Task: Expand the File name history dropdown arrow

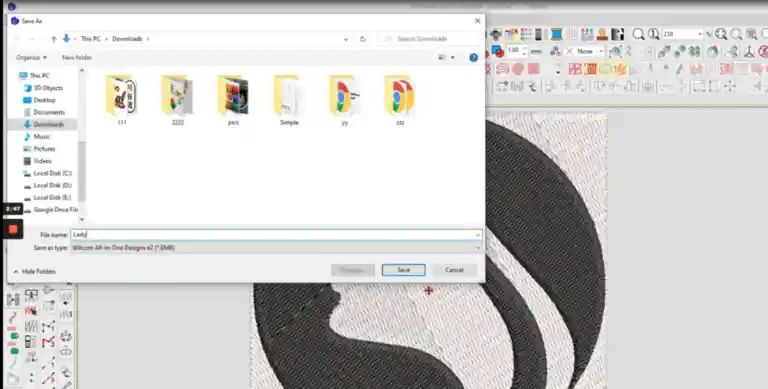Action: tap(478, 235)
